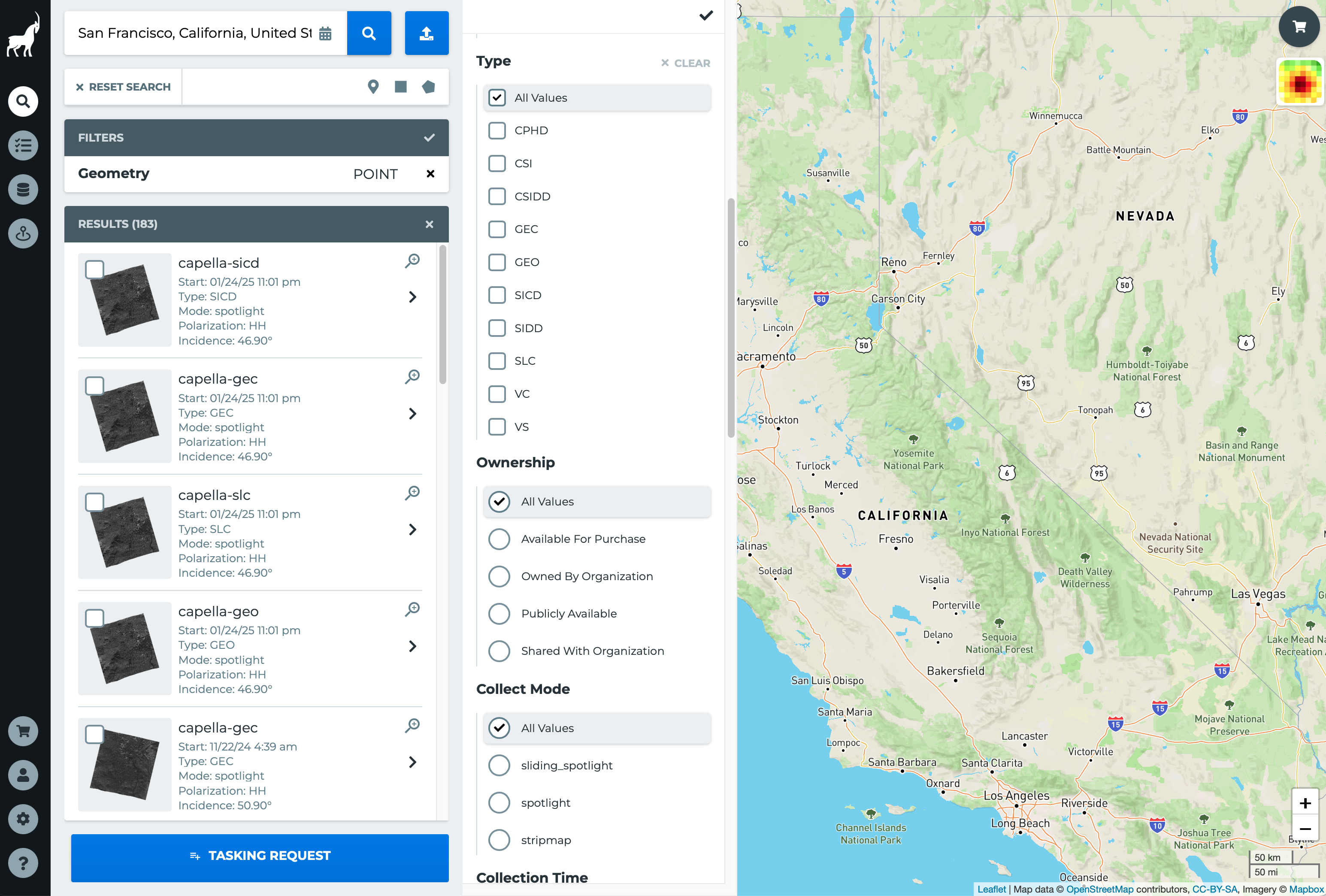Open the sidebar help question icon
Image resolution: width=1326 pixels, height=896 pixels.
click(x=23, y=863)
